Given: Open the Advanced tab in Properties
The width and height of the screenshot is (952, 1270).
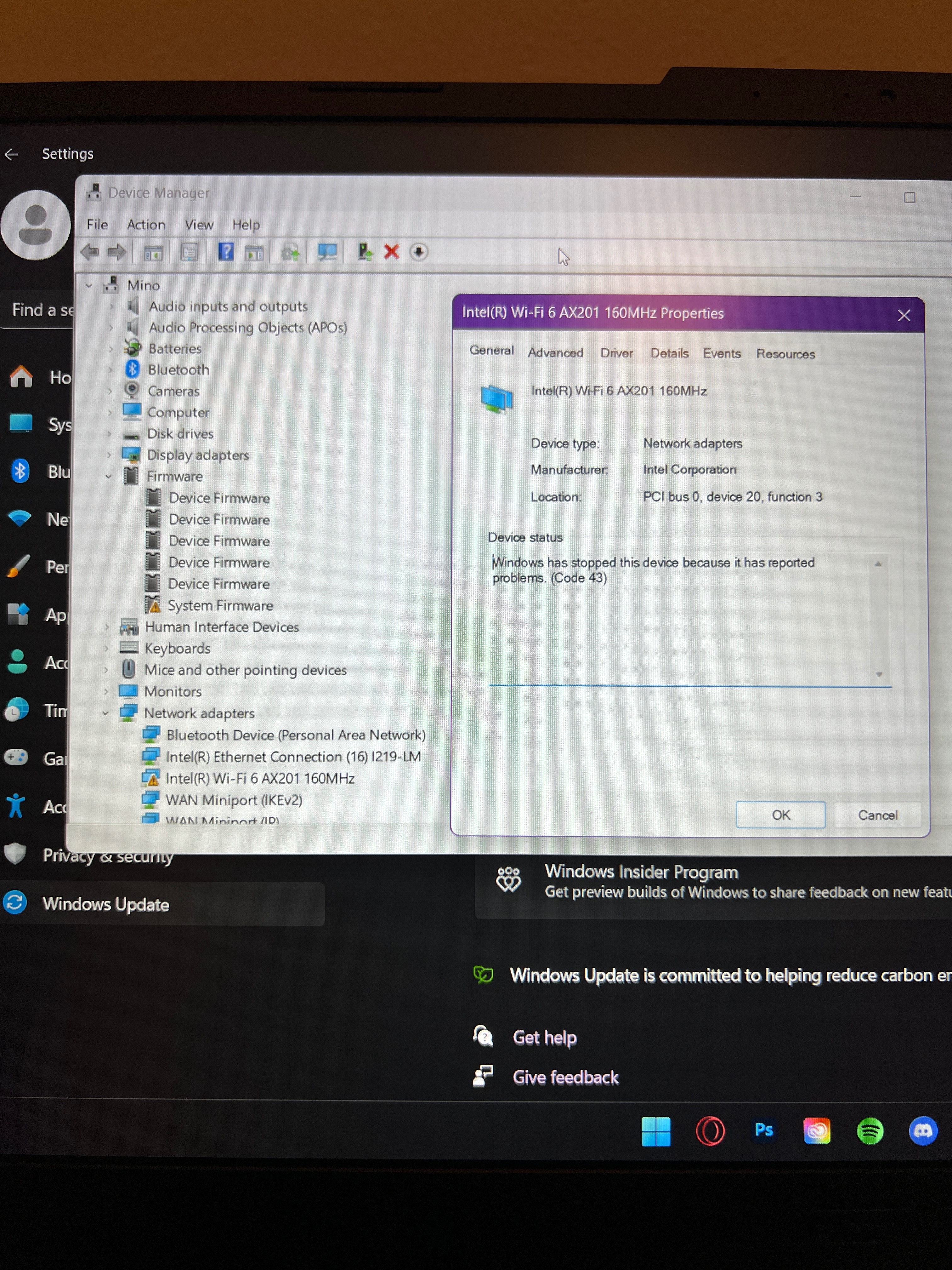Looking at the screenshot, I should click(555, 352).
